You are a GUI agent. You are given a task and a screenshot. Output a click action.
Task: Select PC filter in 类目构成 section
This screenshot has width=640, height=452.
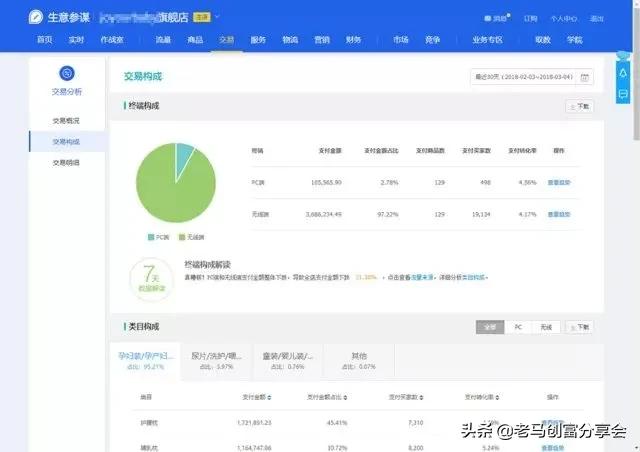[x=518, y=327]
